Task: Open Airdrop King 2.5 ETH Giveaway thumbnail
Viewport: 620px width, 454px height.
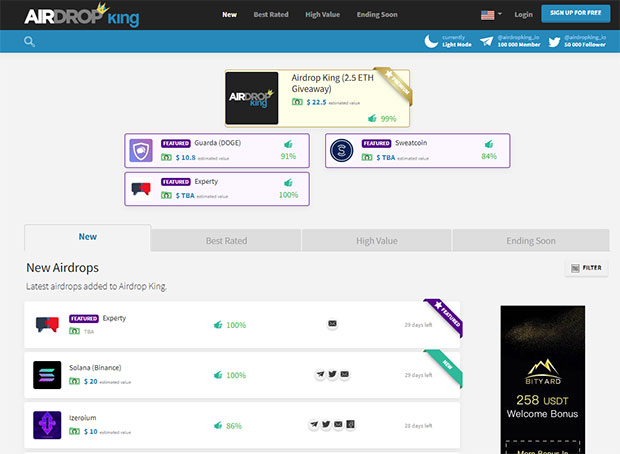Action: tap(251, 99)
